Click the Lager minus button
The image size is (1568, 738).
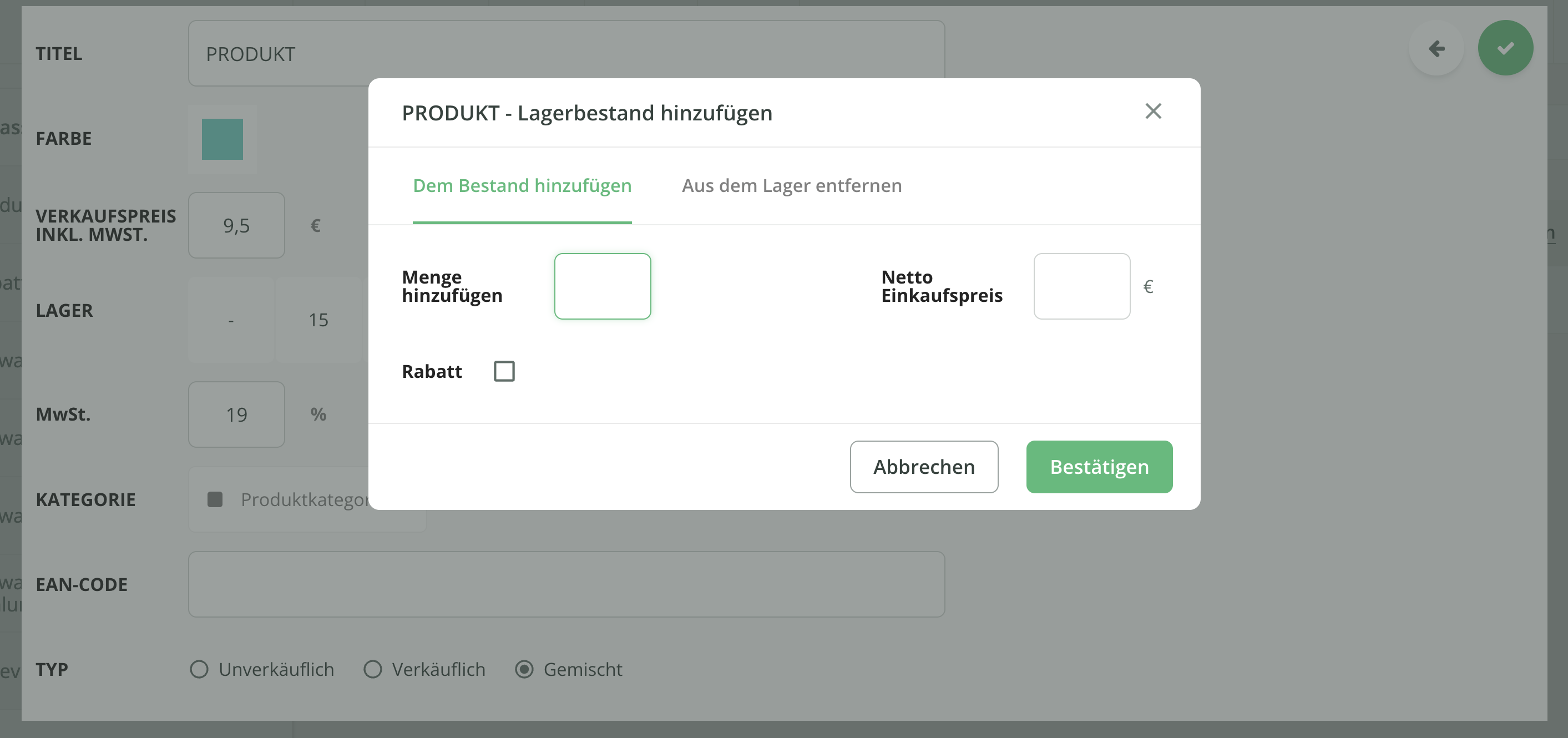231,320
